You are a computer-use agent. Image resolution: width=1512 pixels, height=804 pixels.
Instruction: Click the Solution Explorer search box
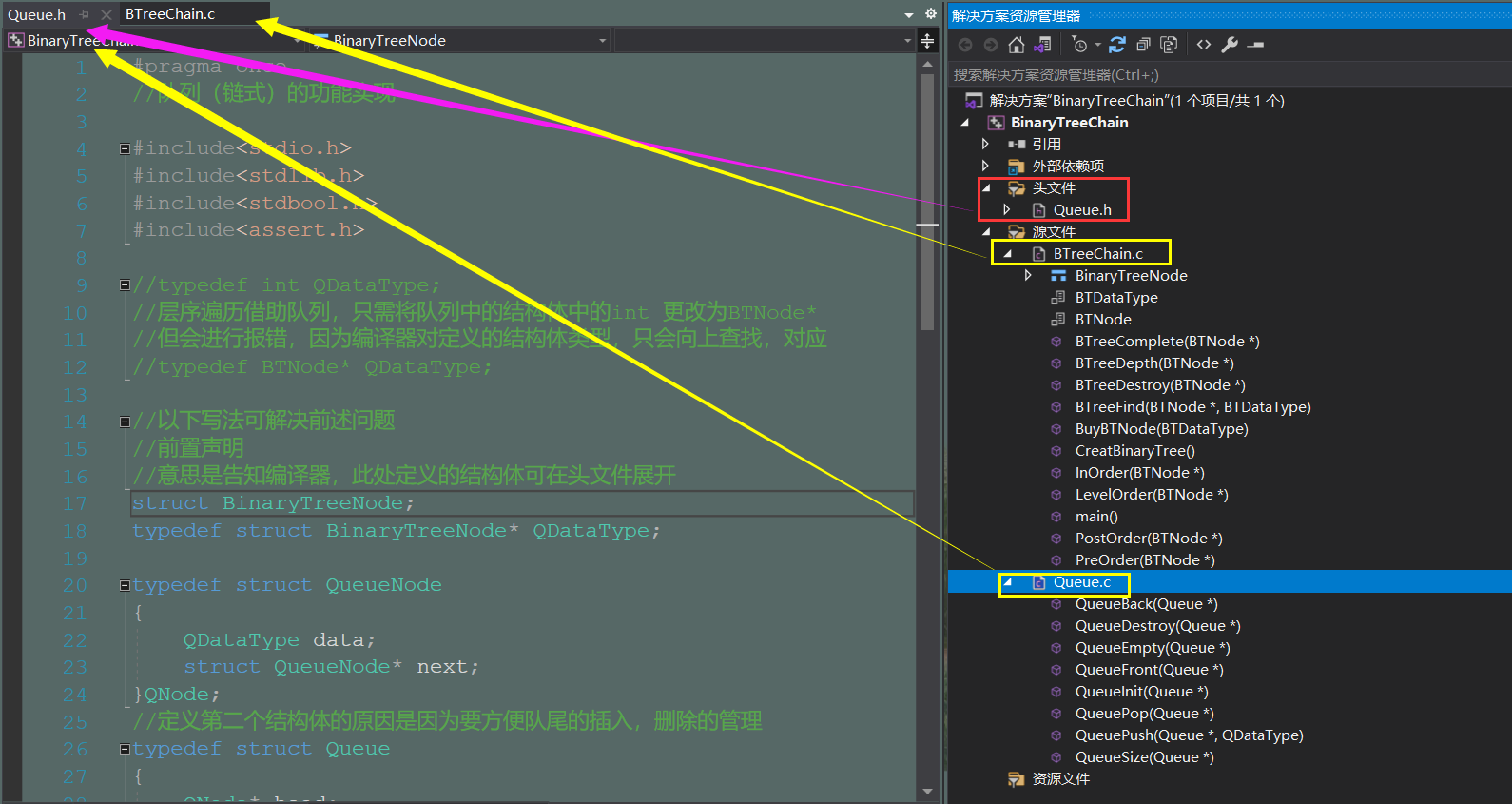1229,74
